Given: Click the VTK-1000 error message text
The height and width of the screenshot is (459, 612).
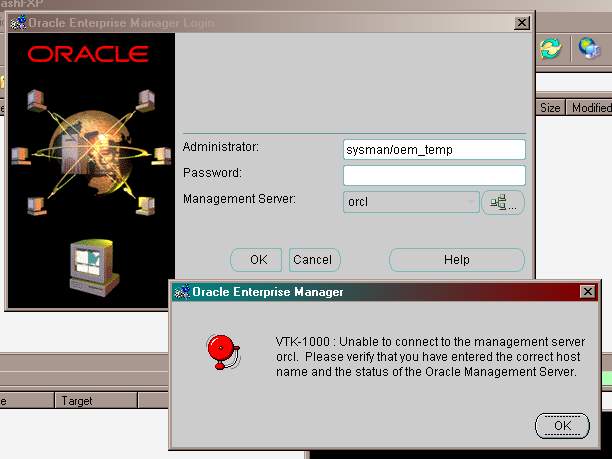Looking at the screenshot, I should 430,357.
